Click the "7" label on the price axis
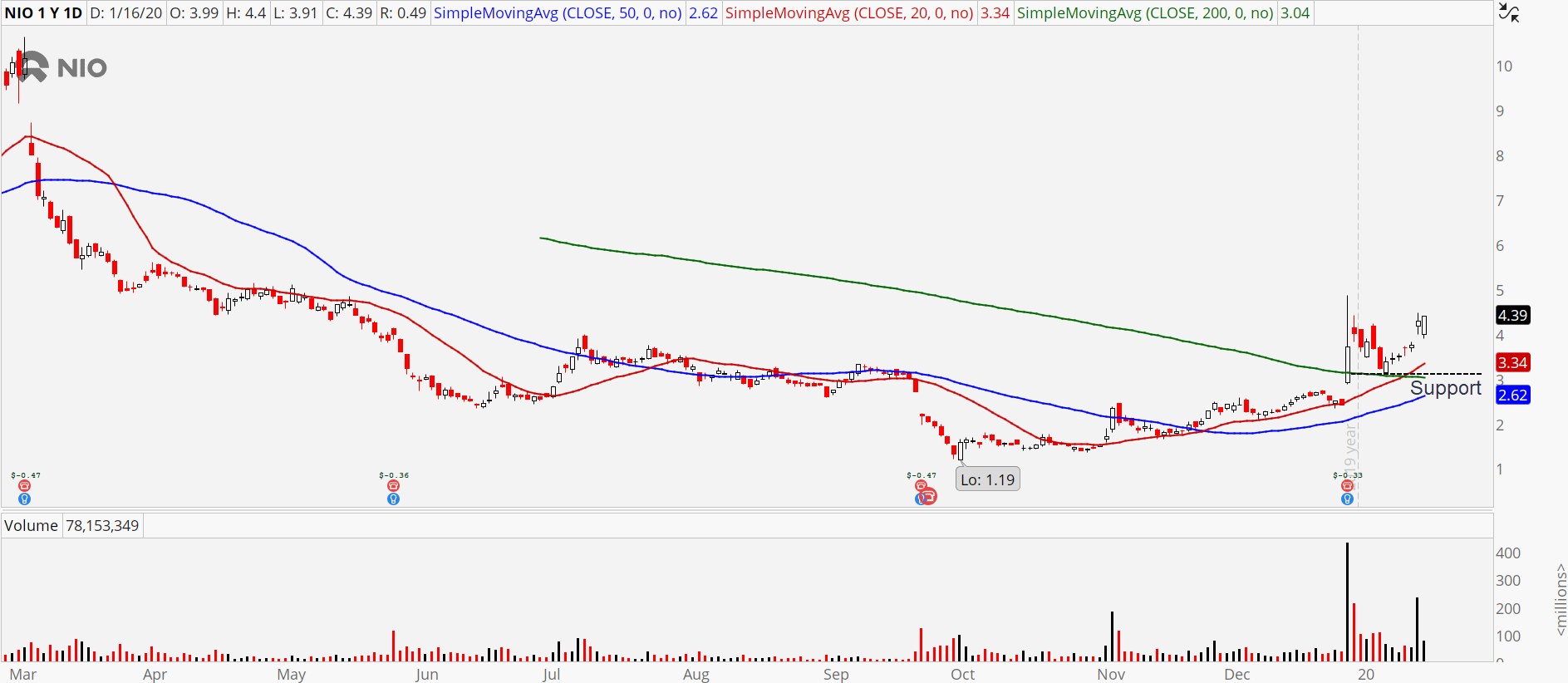Image resolution: width=1568 pixels, height=683 pixels. 1500,201
